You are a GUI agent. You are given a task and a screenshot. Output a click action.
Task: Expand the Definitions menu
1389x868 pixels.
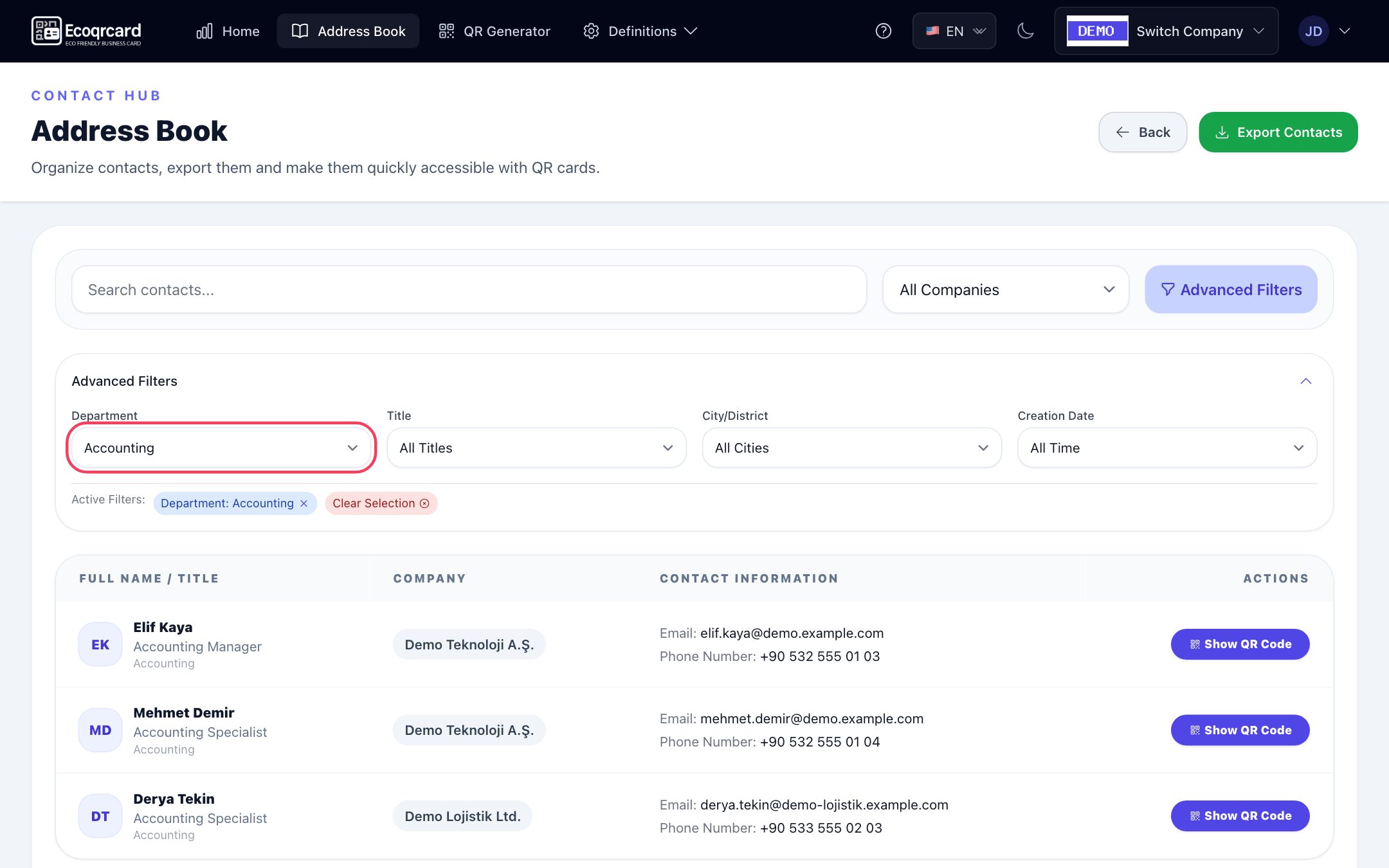tap(640, 31)
